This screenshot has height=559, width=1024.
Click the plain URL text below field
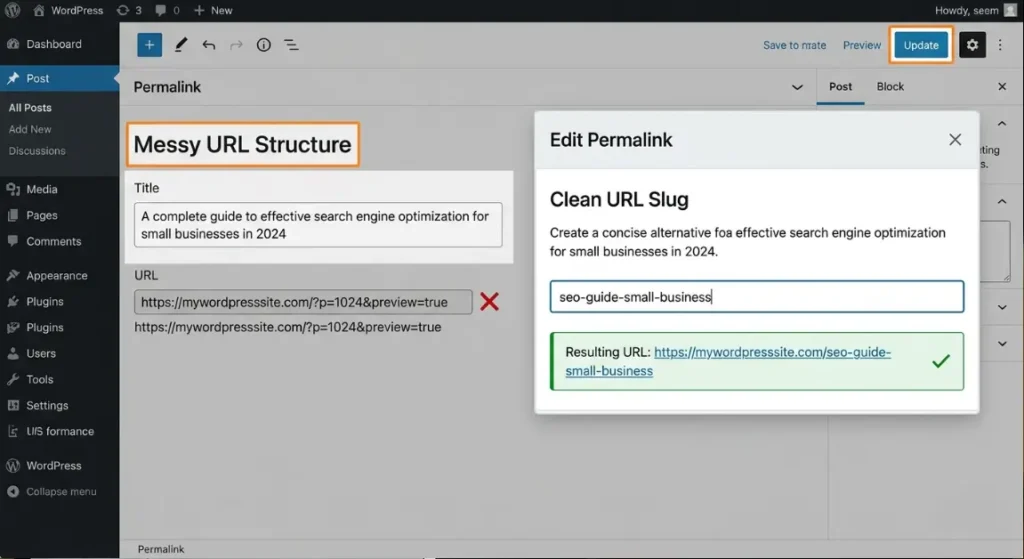(x=288, y=327)
